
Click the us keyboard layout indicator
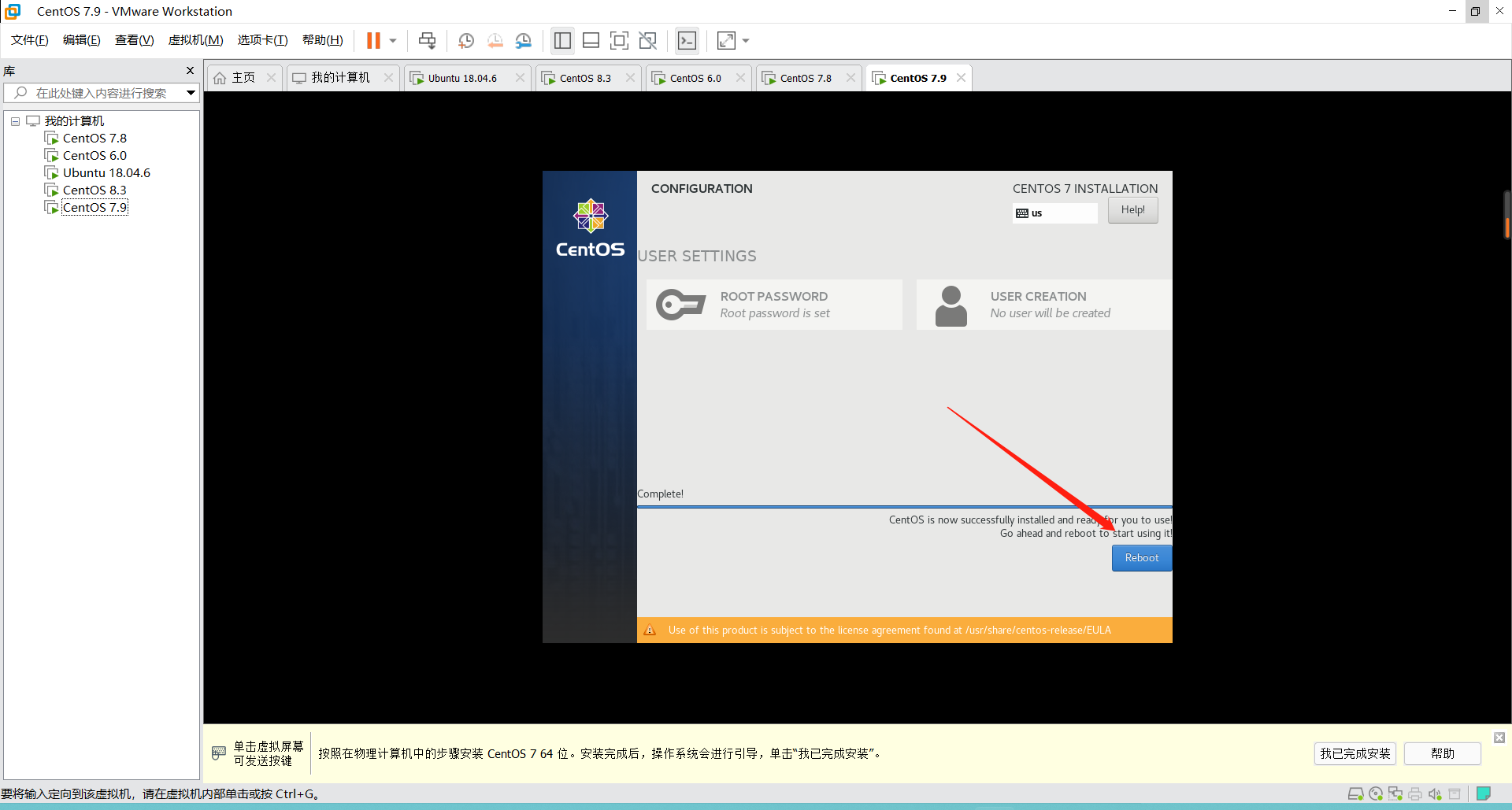pyautogui.click(x=1054, y=213)
